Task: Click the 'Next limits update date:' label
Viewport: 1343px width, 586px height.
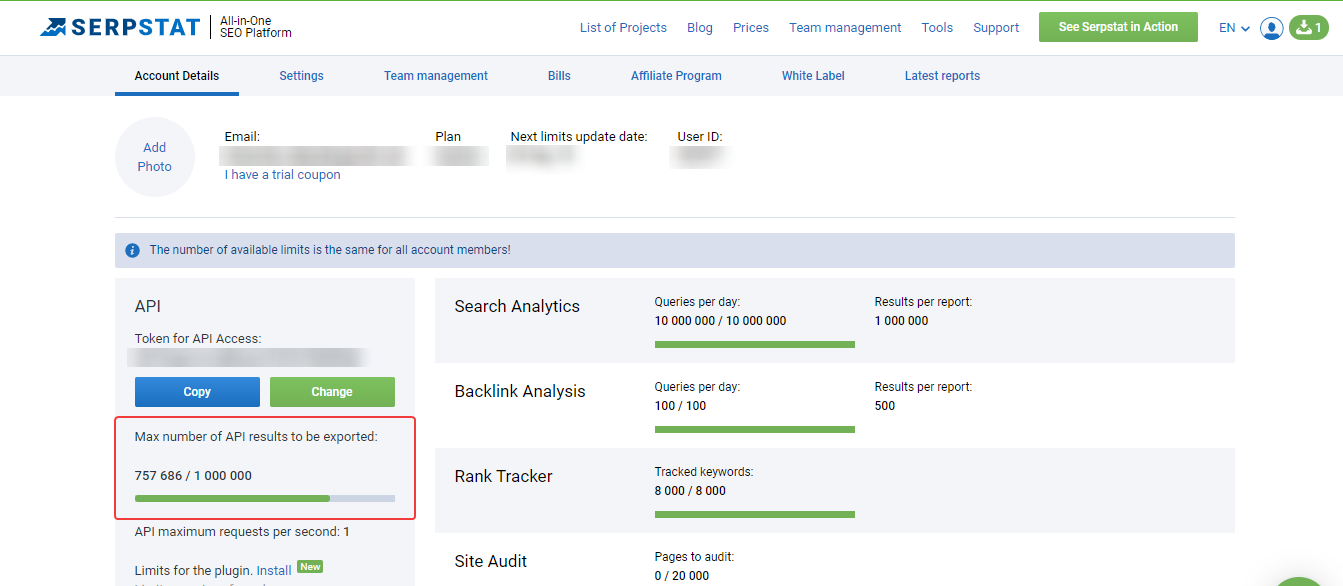Action: 579,137
